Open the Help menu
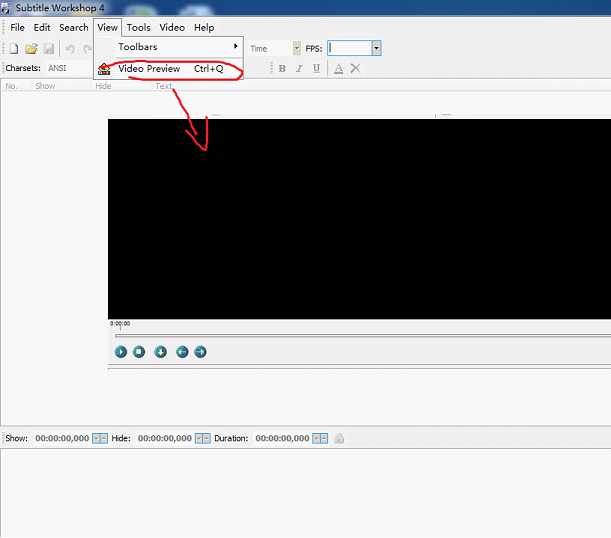 204,28
